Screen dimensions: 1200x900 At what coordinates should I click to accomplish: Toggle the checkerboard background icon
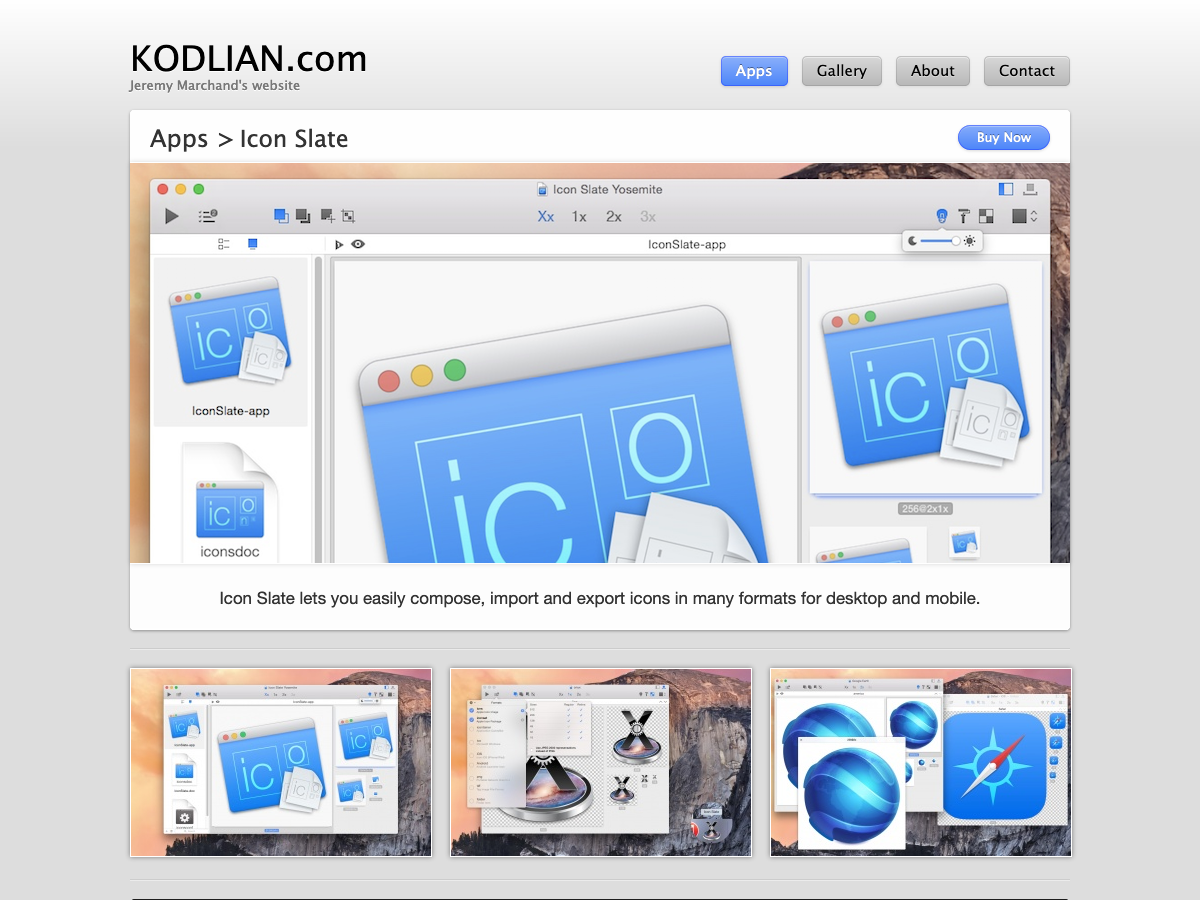(986, 216)
